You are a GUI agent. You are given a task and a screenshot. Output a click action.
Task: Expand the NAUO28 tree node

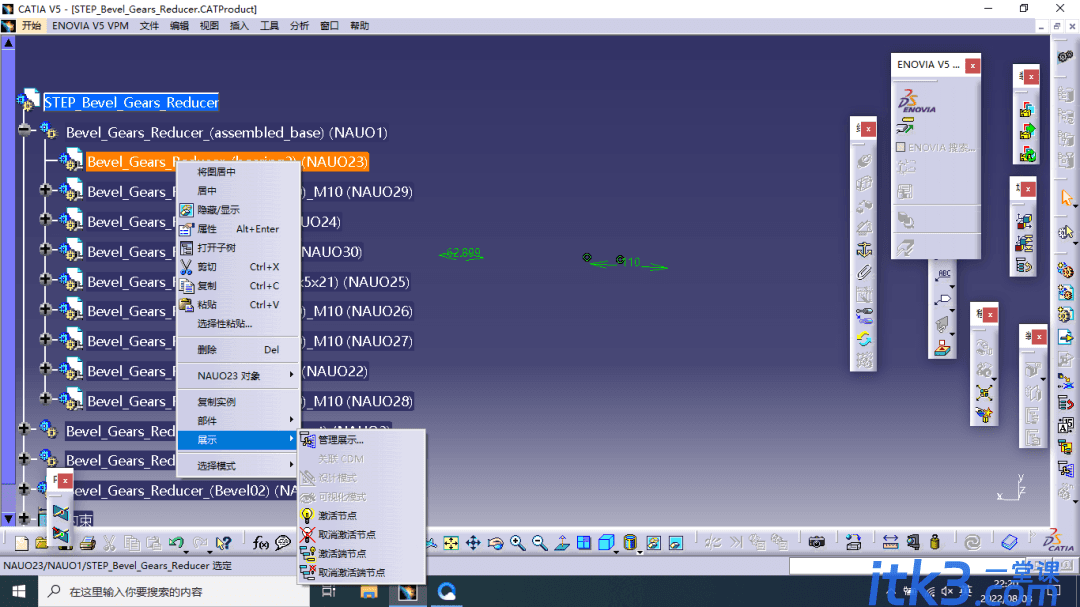46,398
